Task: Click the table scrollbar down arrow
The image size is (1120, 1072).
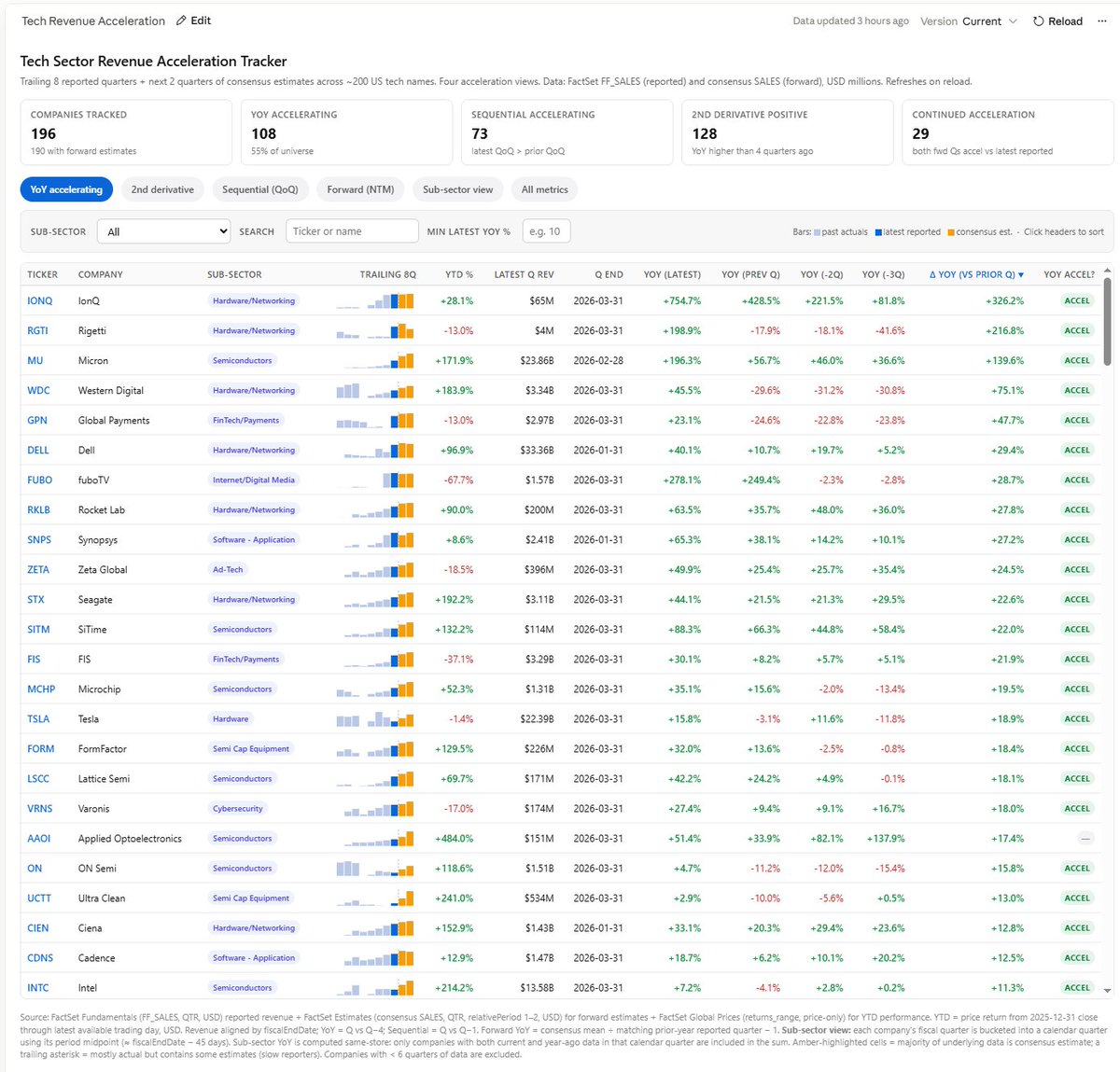Action: (x=1108, y=990)
